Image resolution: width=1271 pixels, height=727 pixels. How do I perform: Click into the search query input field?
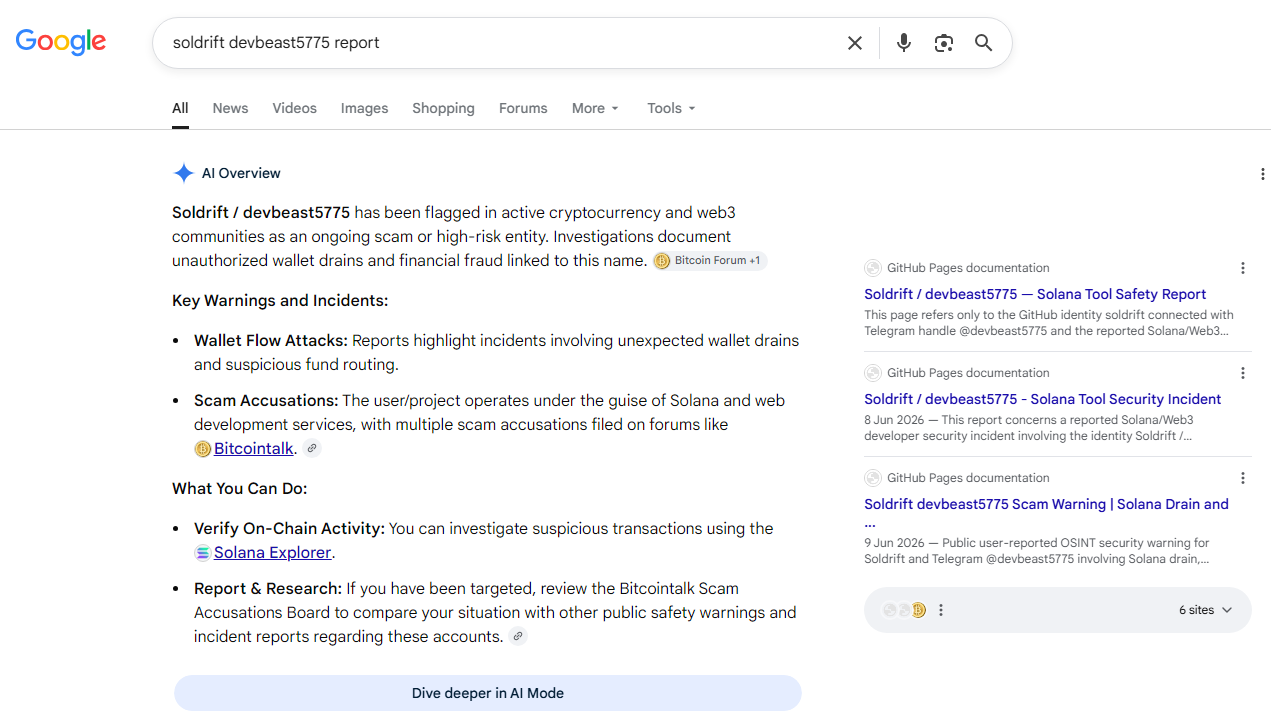click(500, 43)
